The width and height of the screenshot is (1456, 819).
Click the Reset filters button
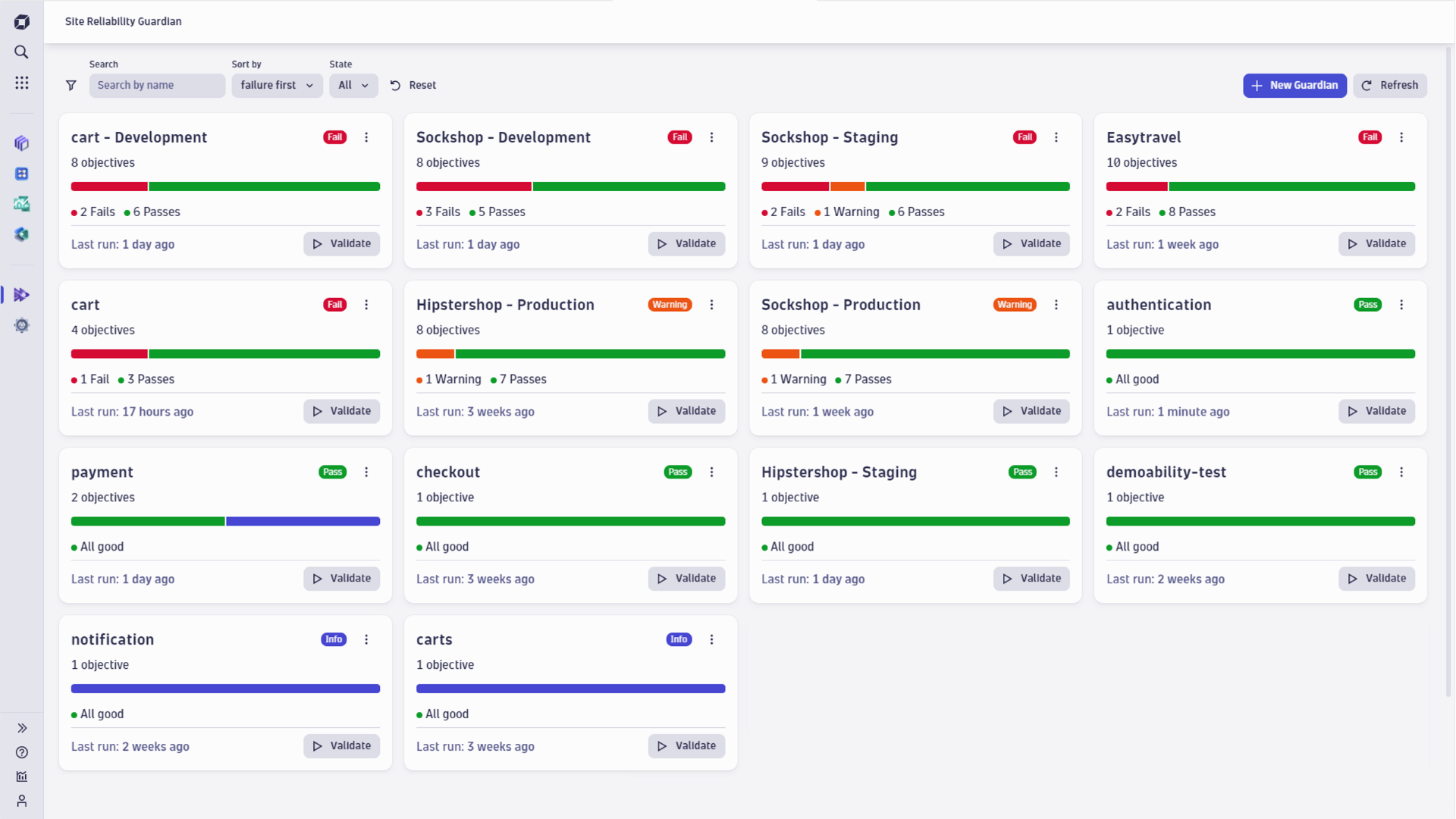click(413, 86)
